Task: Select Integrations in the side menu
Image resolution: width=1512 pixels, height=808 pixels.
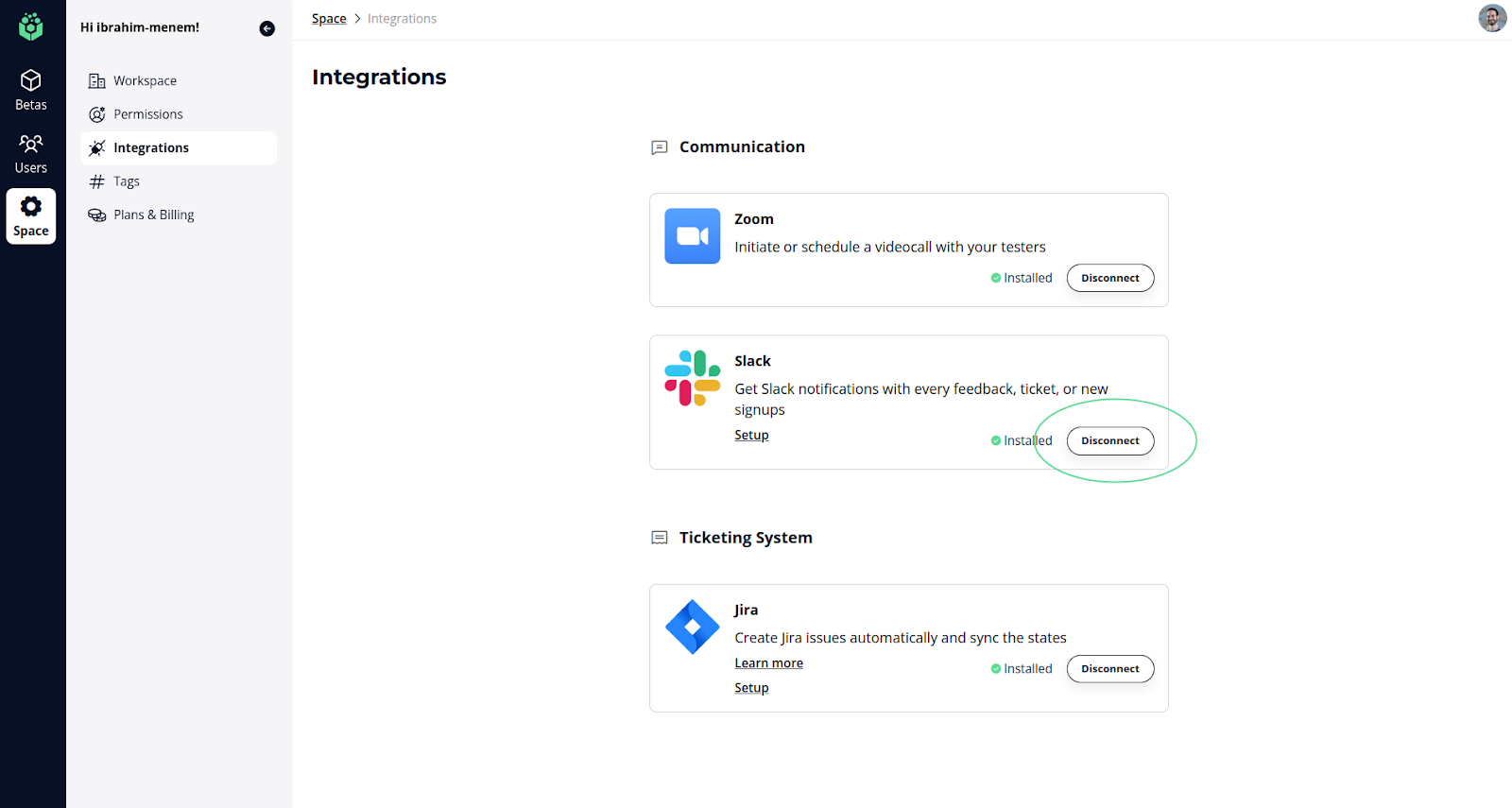Action: point(151,148)
